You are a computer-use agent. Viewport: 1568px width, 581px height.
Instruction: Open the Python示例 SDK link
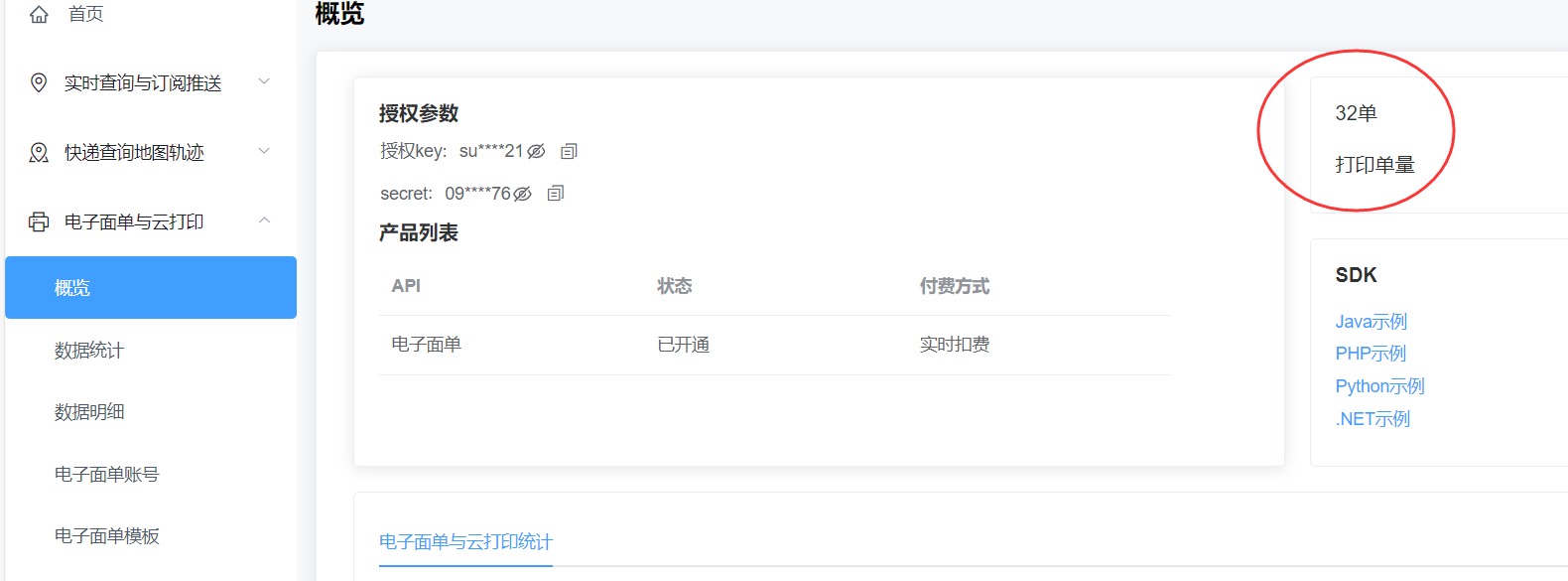1379,386
